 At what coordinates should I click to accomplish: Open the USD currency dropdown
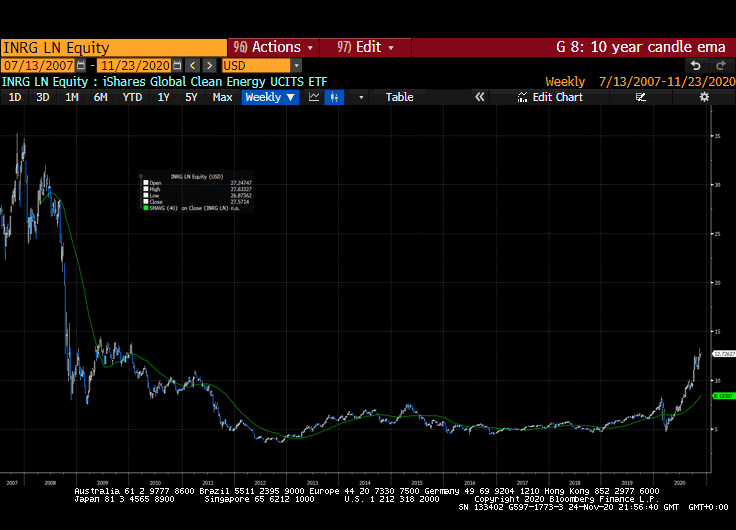point(296,65)
